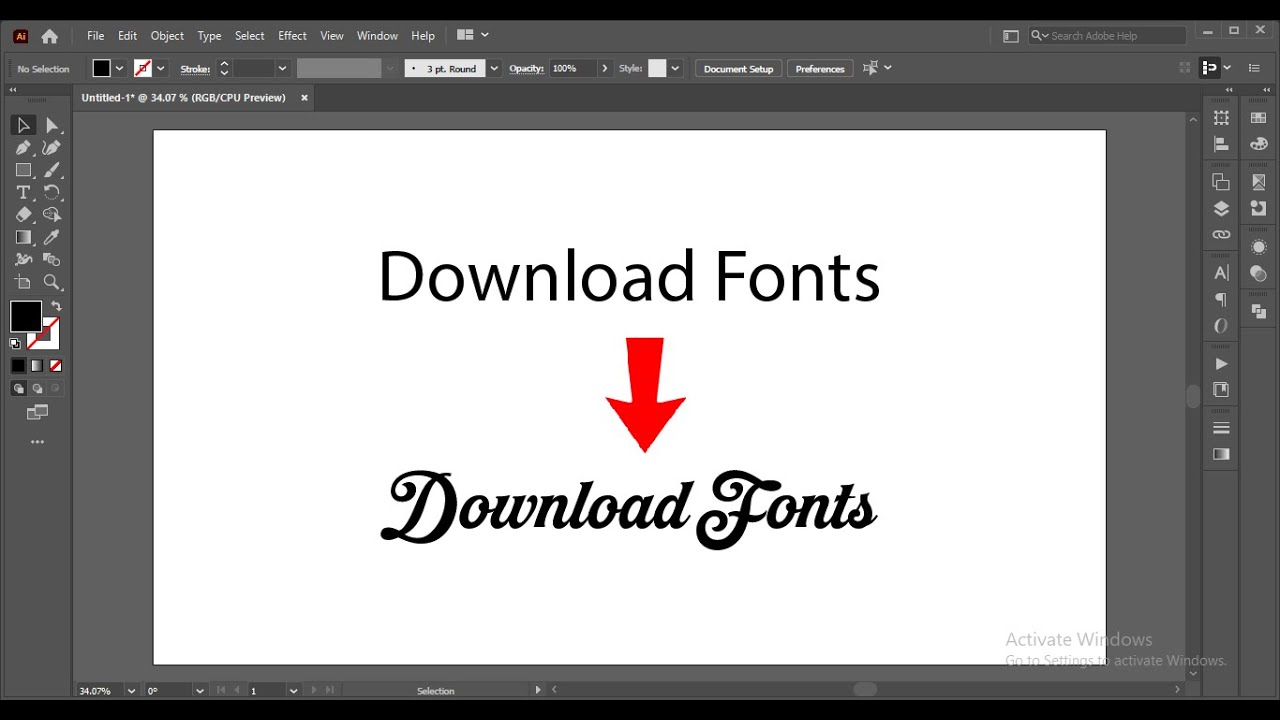Open the Character panel icon
Screen dimensions: 1280x720
click(1221, 273)
